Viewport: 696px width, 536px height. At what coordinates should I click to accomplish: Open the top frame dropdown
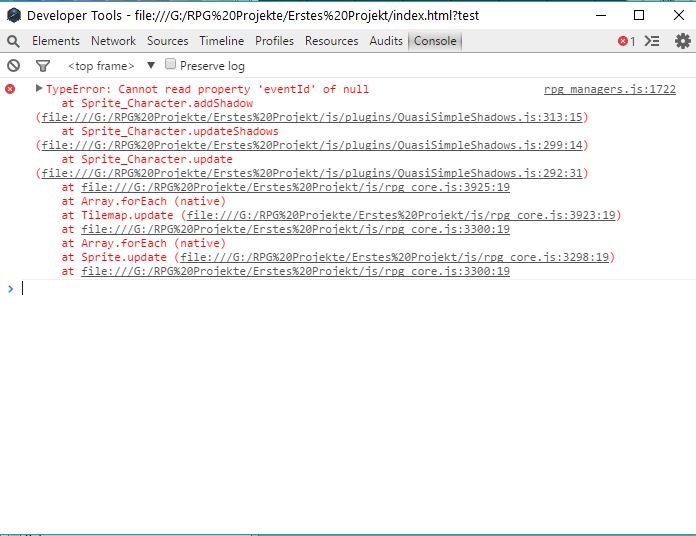[111, 66]
